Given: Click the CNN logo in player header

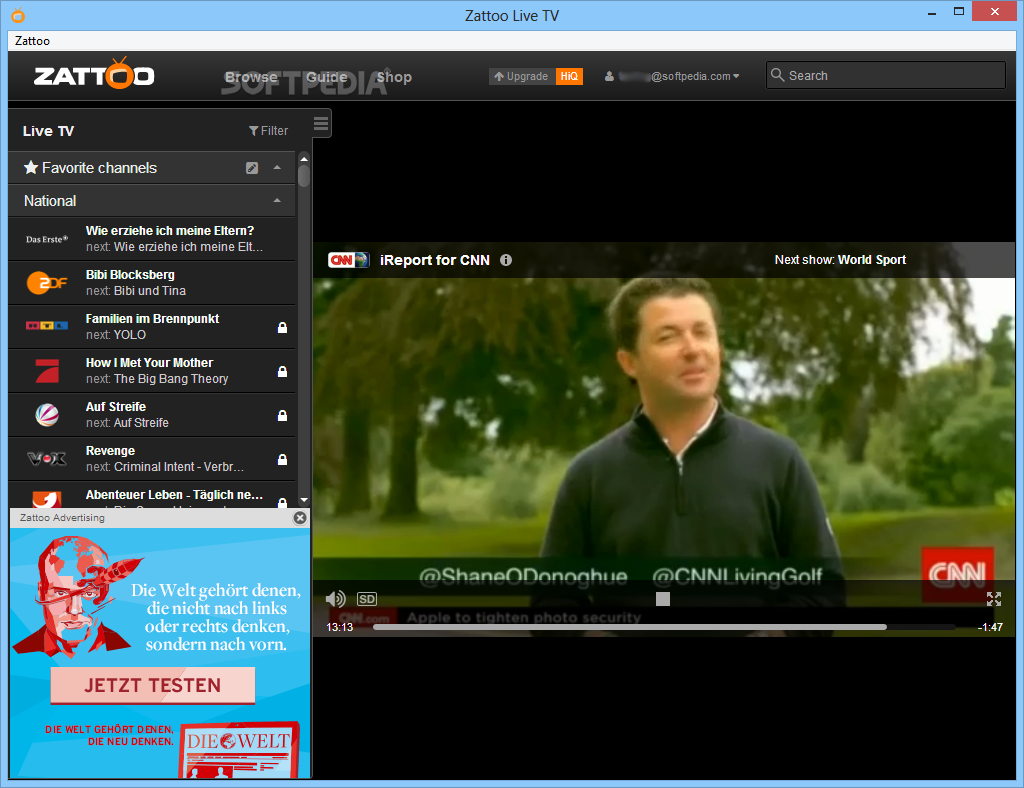Looking at the screenshot, I should [349, 260].
